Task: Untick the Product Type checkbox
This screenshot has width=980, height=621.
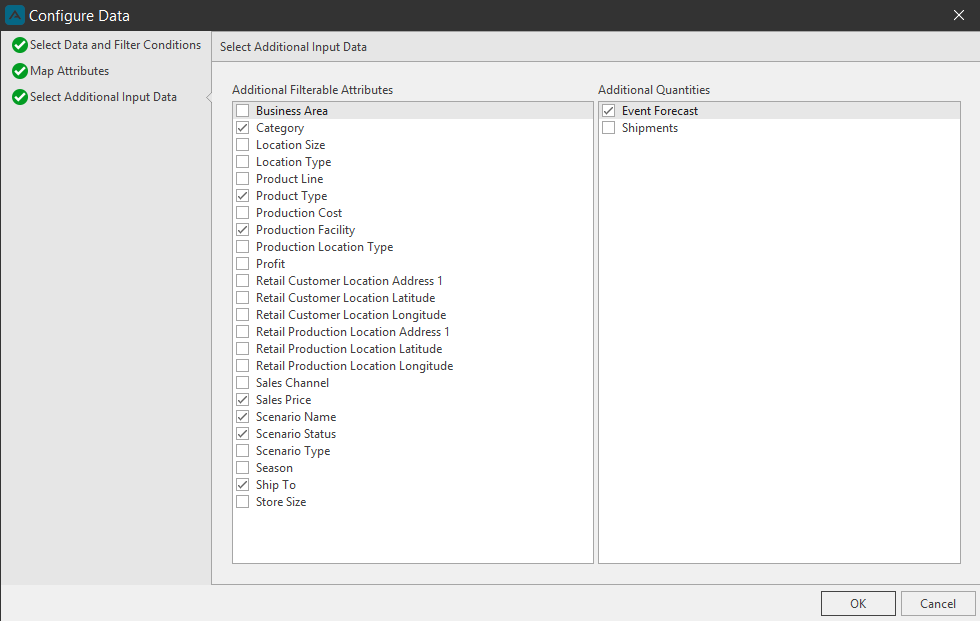Action: tap(242, 196)
